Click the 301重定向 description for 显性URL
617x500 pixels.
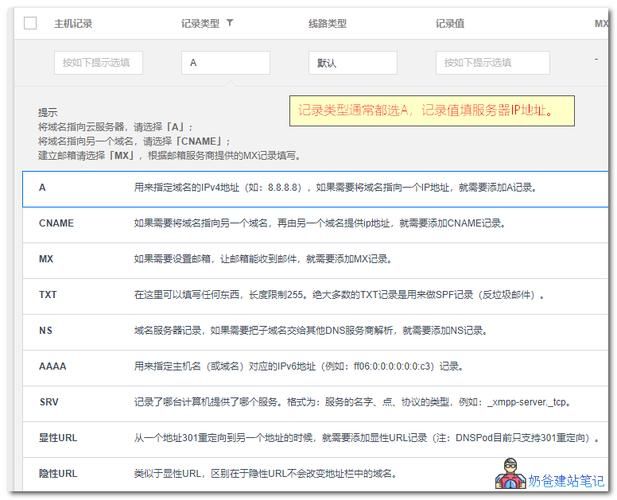(x=367, y=438)
